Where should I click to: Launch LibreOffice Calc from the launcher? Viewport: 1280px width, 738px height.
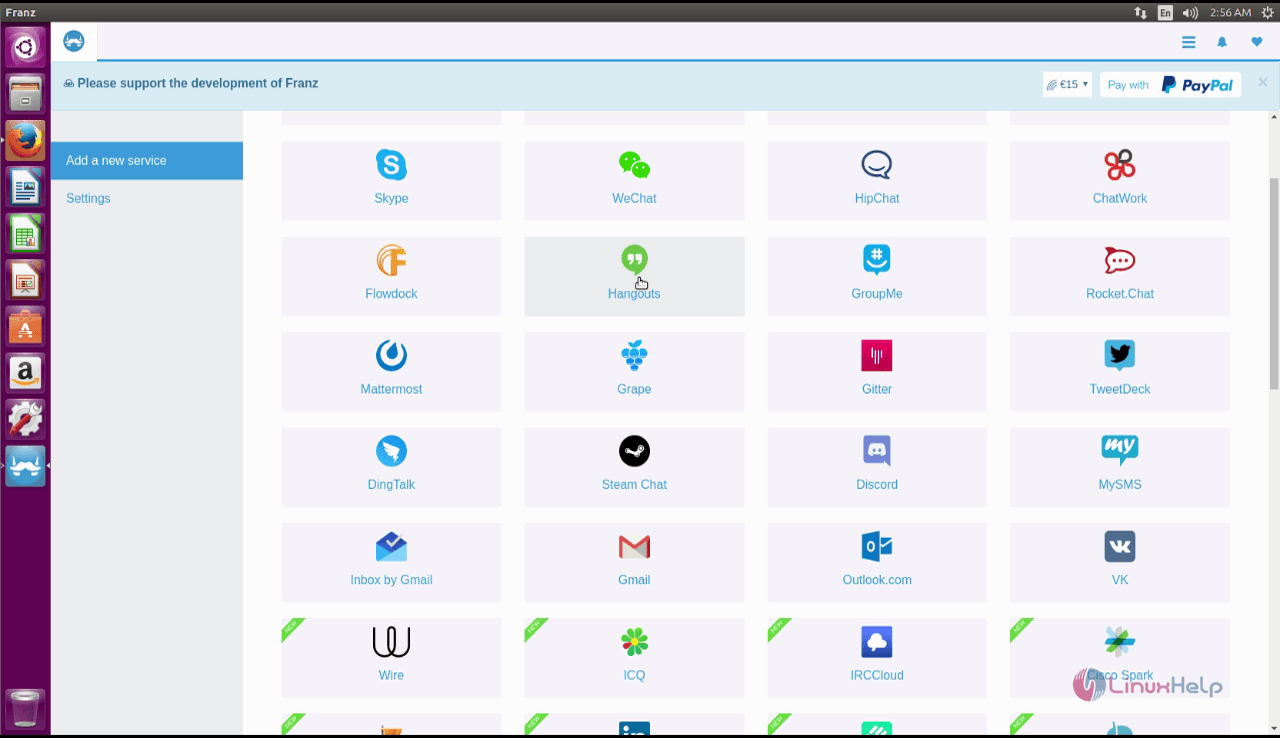coord(25,233)
